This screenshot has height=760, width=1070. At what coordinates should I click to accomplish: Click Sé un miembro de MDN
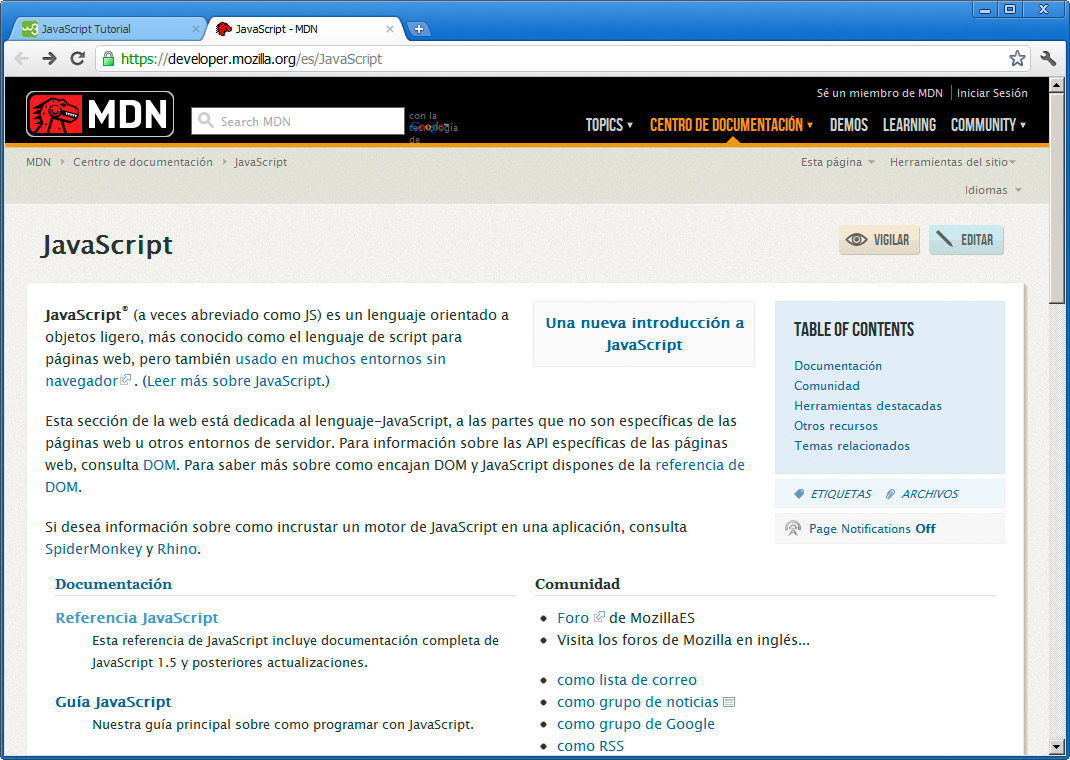[x=880, y=93]
